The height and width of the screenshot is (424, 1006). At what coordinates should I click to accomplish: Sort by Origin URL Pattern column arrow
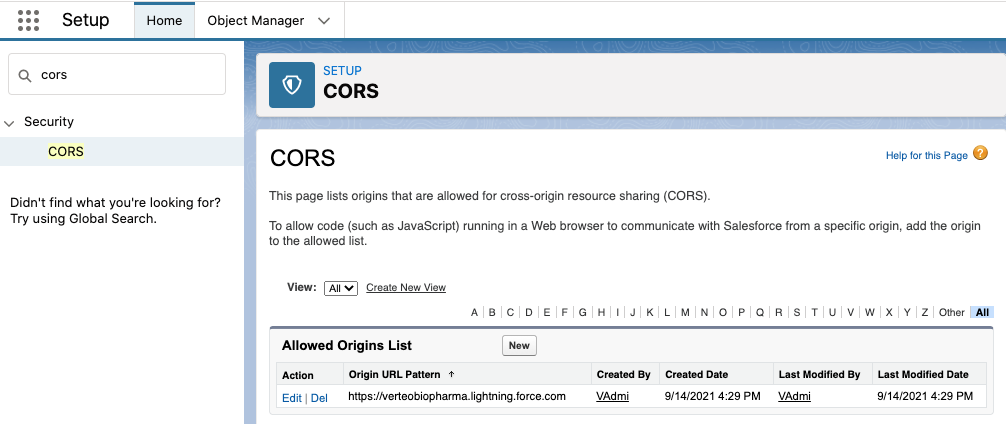point(451,375)
